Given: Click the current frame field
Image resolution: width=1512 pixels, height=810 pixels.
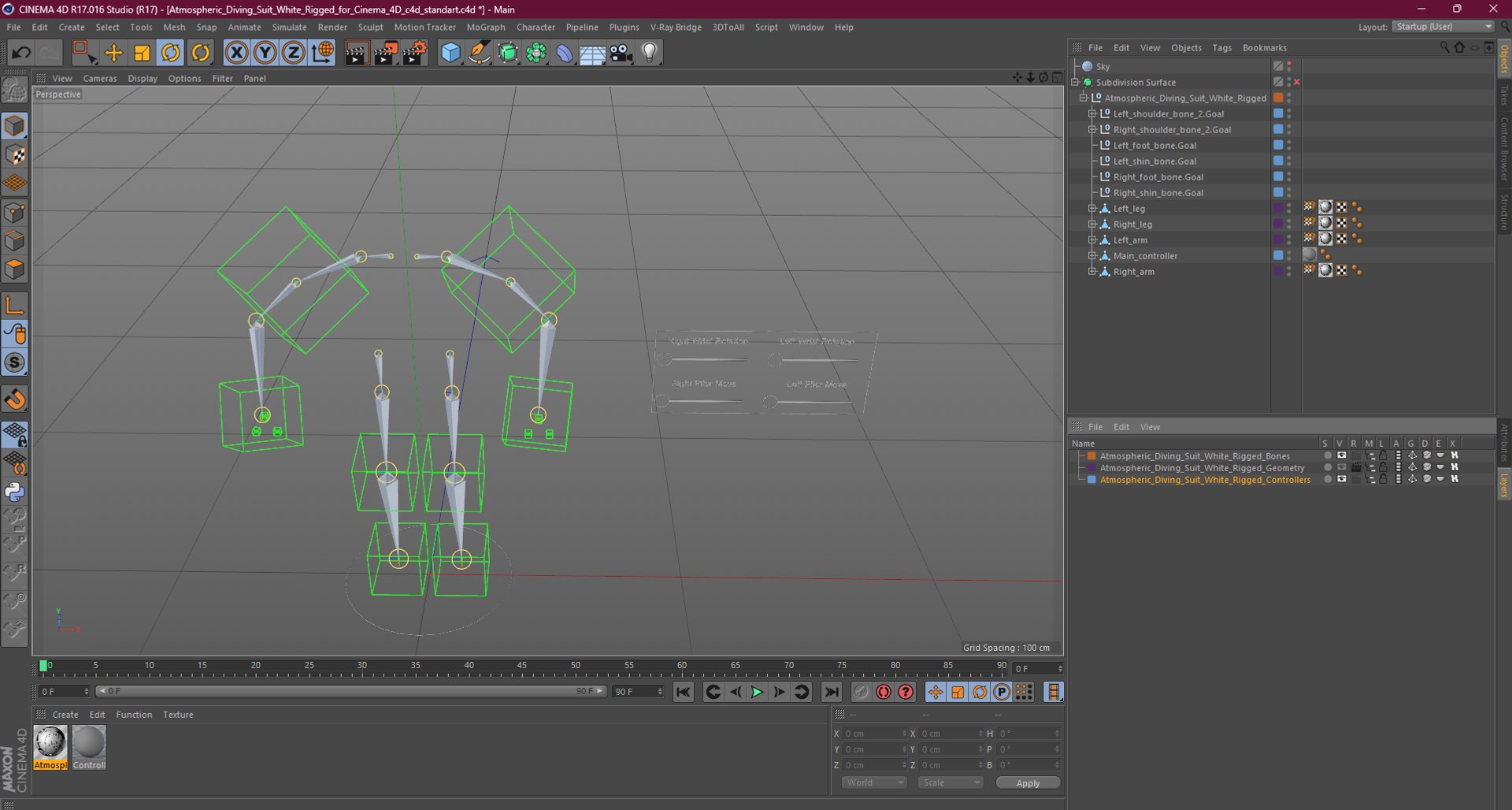Looking at the screenshot, I should [x=1038, y=668].
